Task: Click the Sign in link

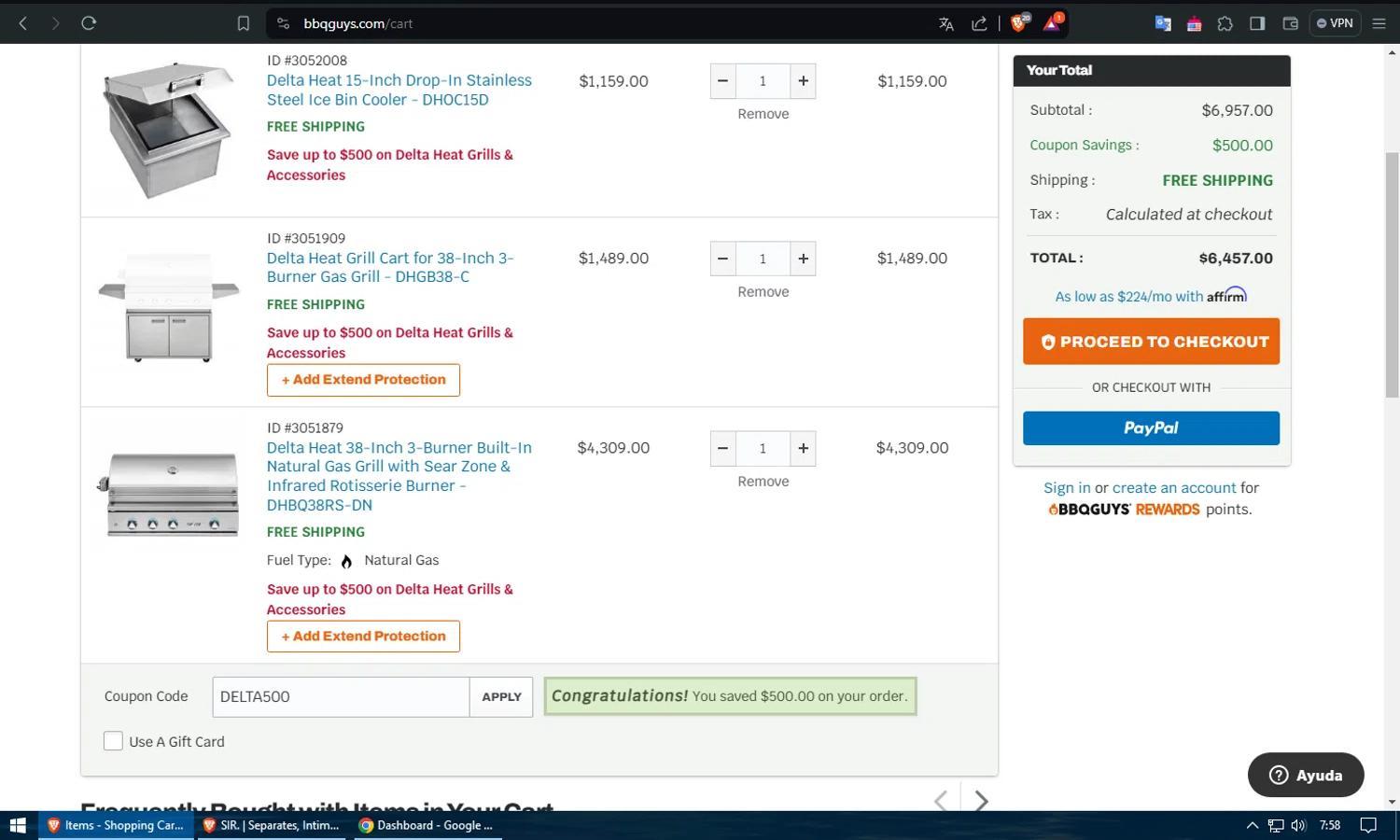Action: click(1067, 488)
